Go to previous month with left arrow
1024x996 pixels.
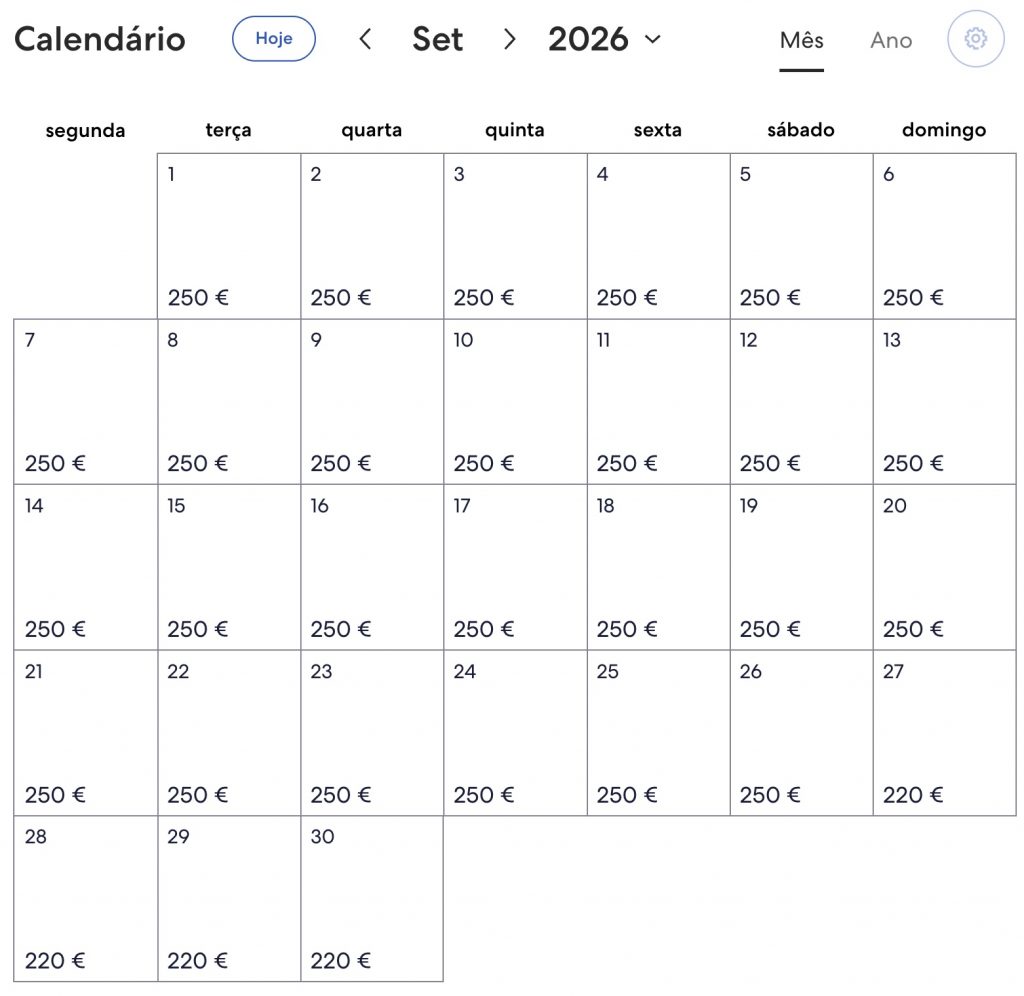point(366,39)
